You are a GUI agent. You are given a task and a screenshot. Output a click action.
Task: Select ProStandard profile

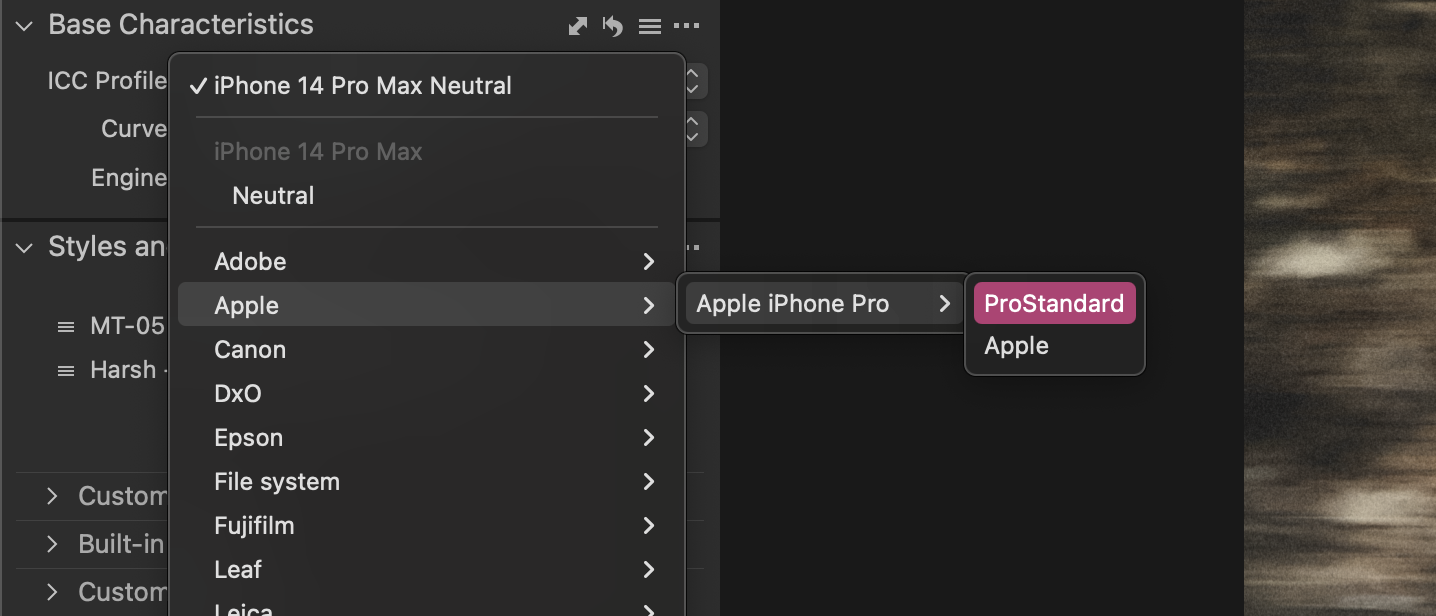1054,304
